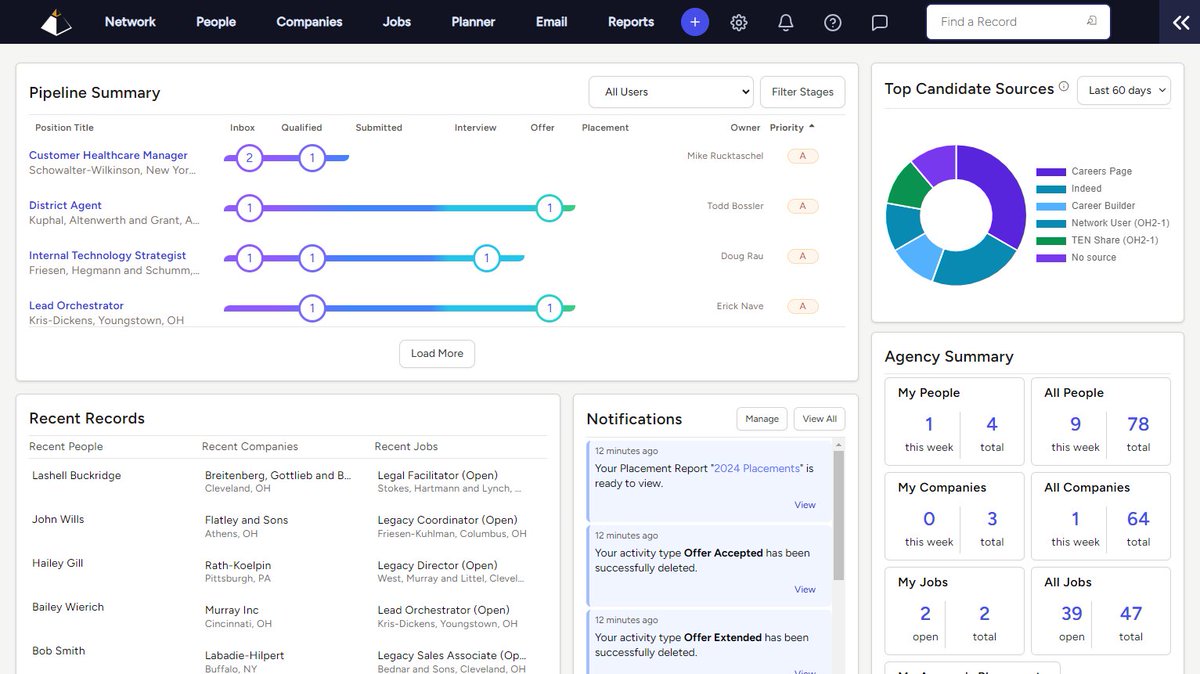Viewport: 1200px width, 674px height.
Task: Open the create new record plus icon
Action: (x=694, y=21)
